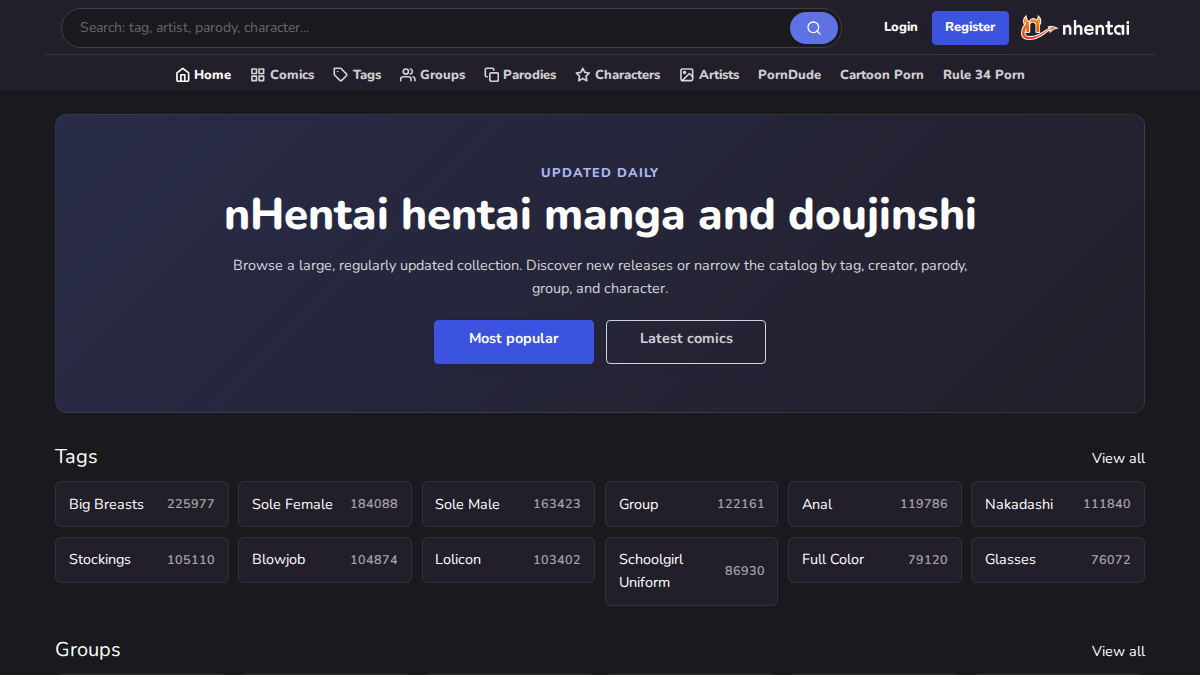The image size is (1200, 675).
Task: Open the PornDude nav link
Action: click(x=789, y=75)
